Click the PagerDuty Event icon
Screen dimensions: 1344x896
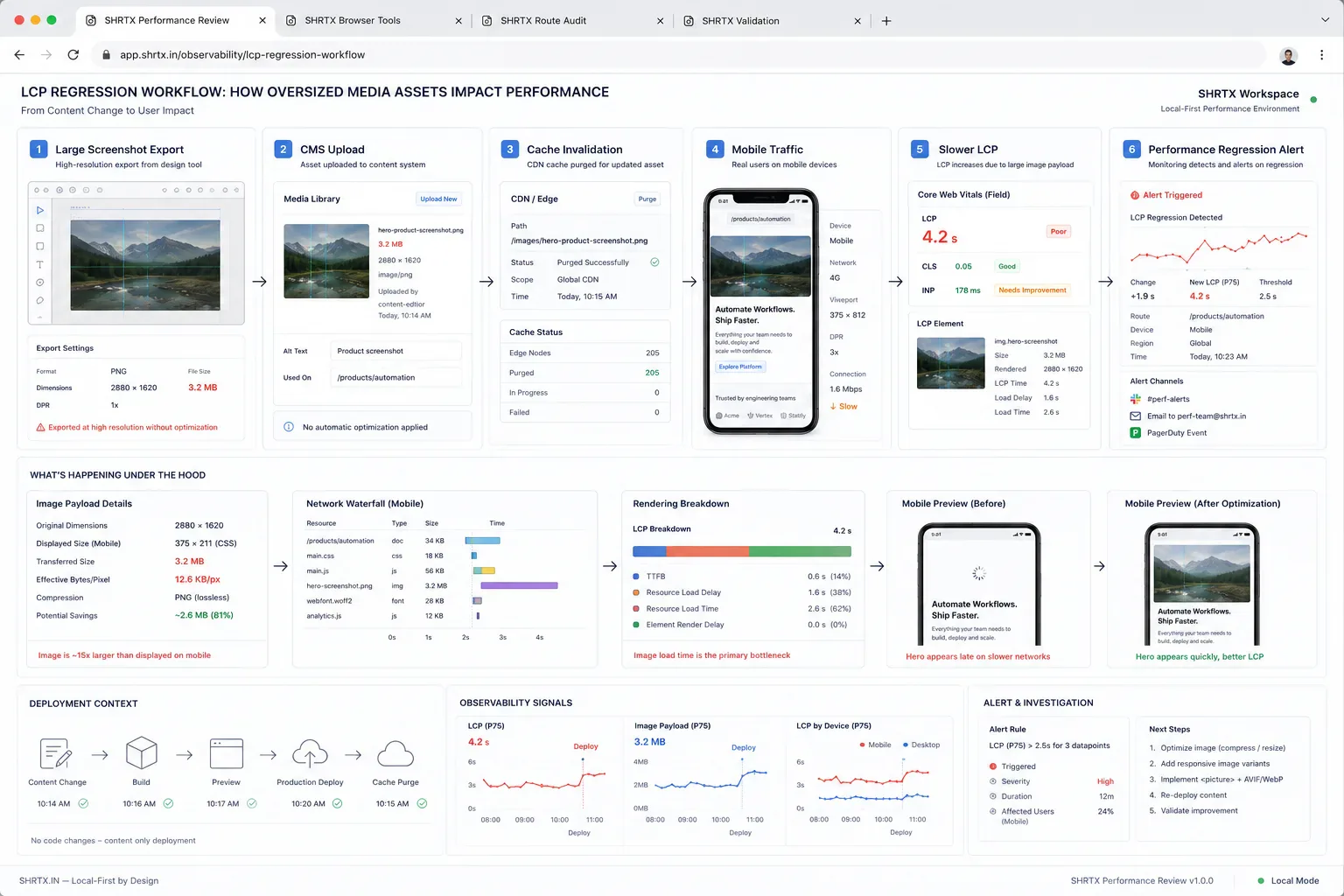point(1136,433)
